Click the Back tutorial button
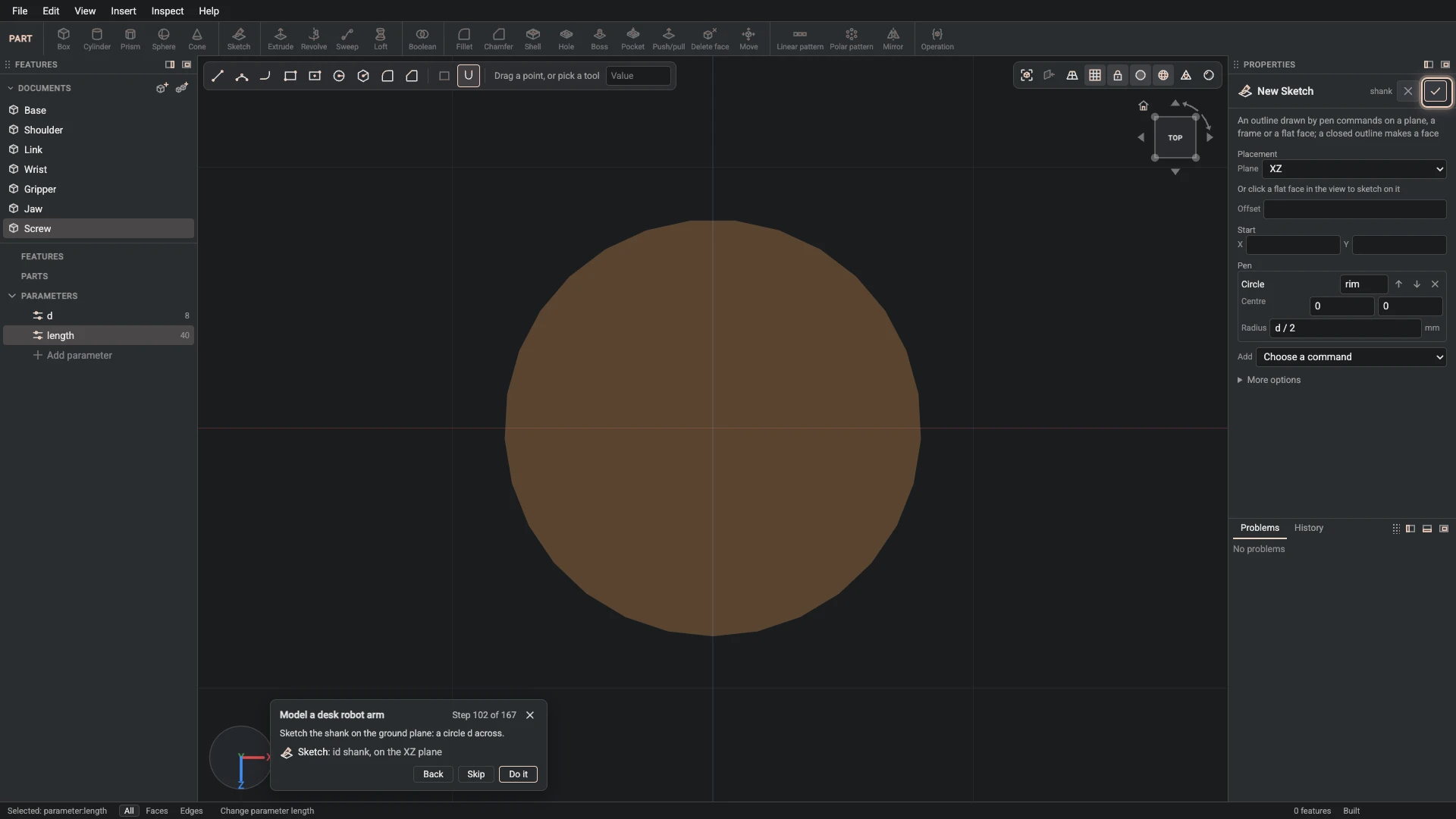The image size is (1456, 819). click(x=433, y=774)
